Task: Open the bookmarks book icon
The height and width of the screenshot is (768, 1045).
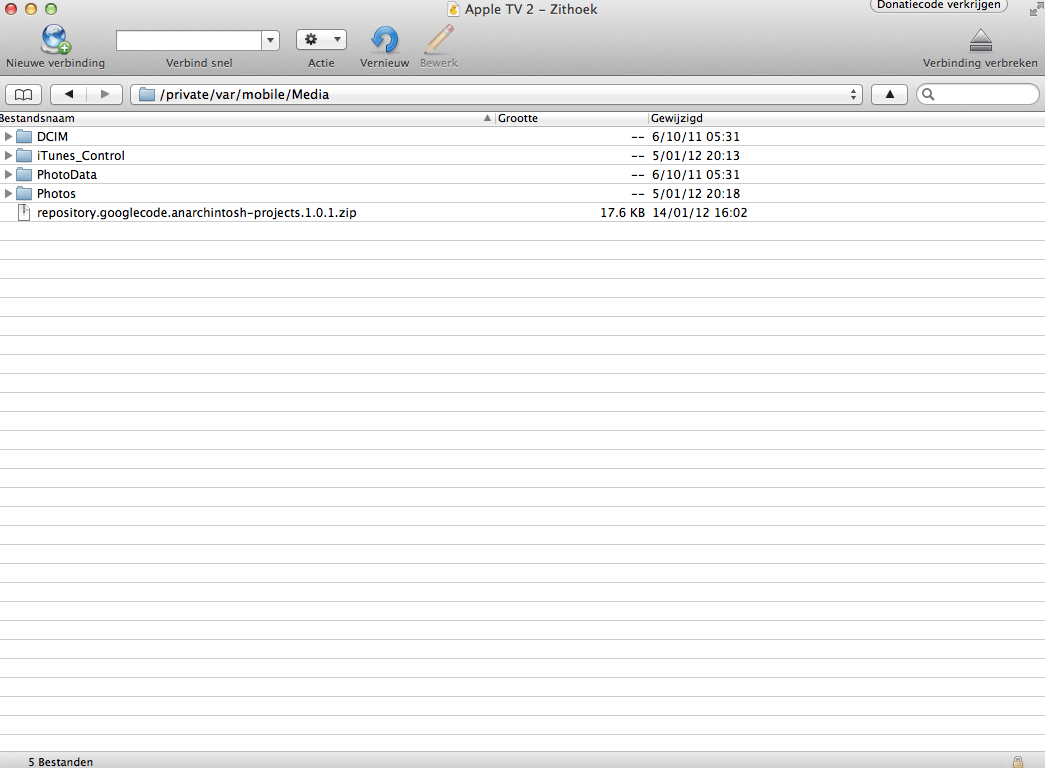Action: [x=23, y=95]
